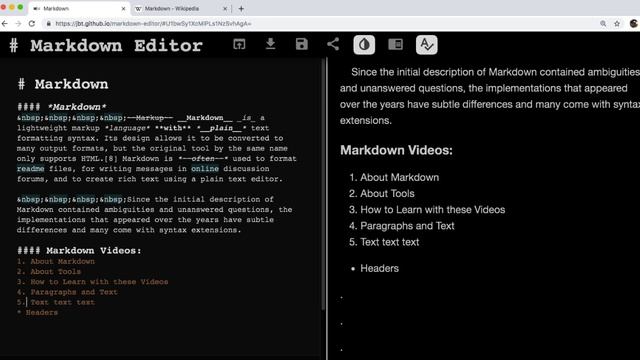Click the '#### *Markdown*' line in editor
The width and height of the screenshot is (640, 360).
62,107
